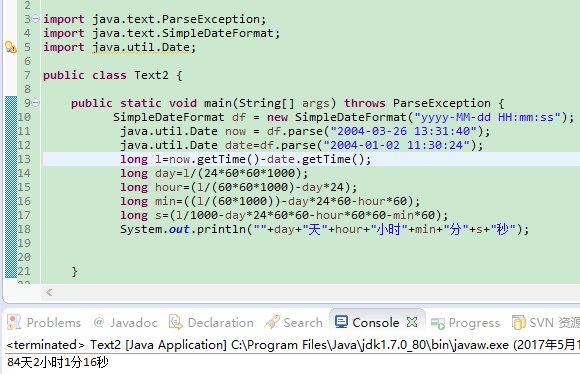Screen dimensions: 580x374
Task: Click the System.out.println statement
Action: pyautogui.click(x=324, y=229)
